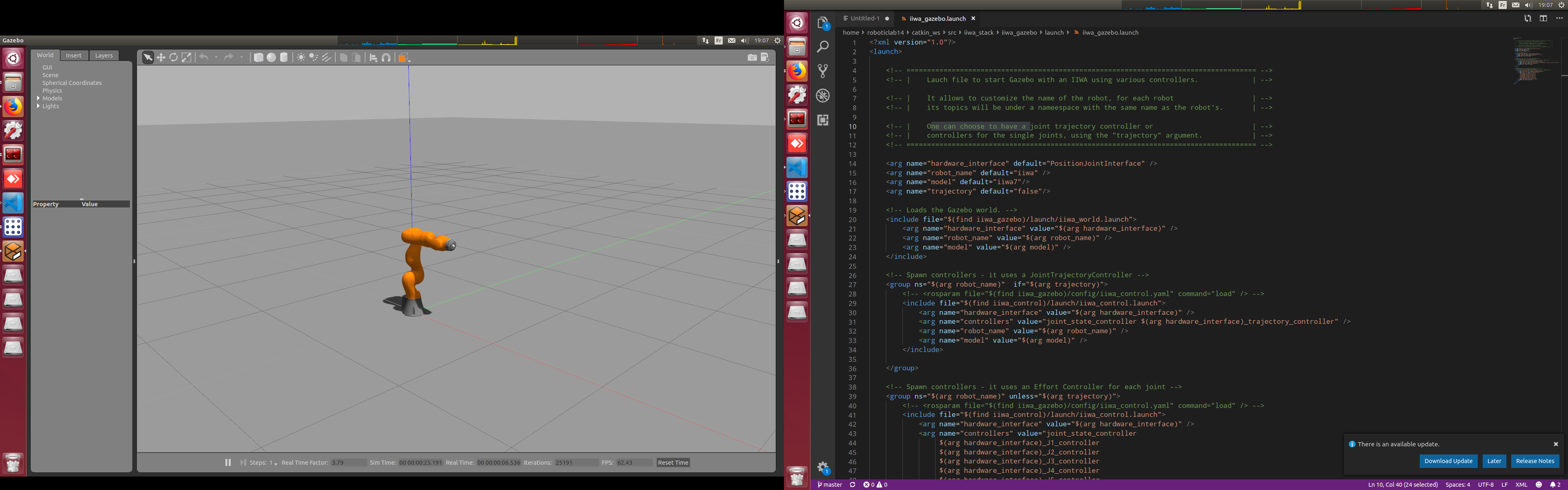Click the Reset Time button

(x=673, y=463)
